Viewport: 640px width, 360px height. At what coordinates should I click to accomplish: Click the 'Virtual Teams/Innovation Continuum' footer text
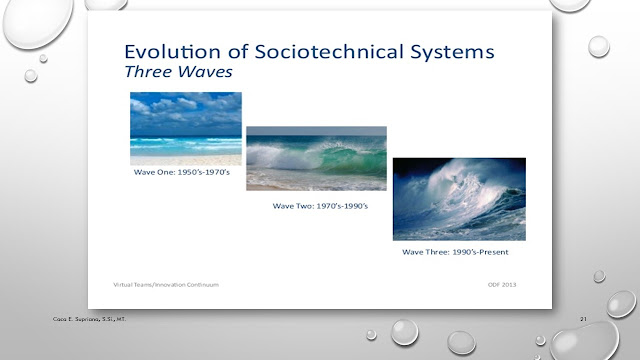click(x=166, y=284)
